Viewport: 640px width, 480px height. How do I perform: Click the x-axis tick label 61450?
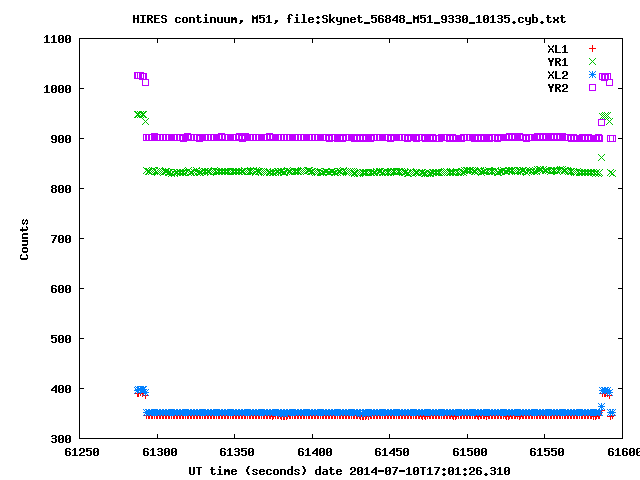pyautogui.click(x=392, y=452)
